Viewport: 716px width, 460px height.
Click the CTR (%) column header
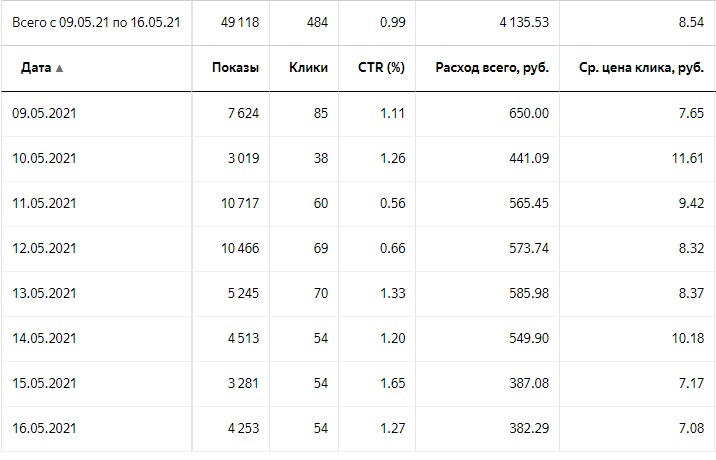pyautogui.click(x=381, y=68)
